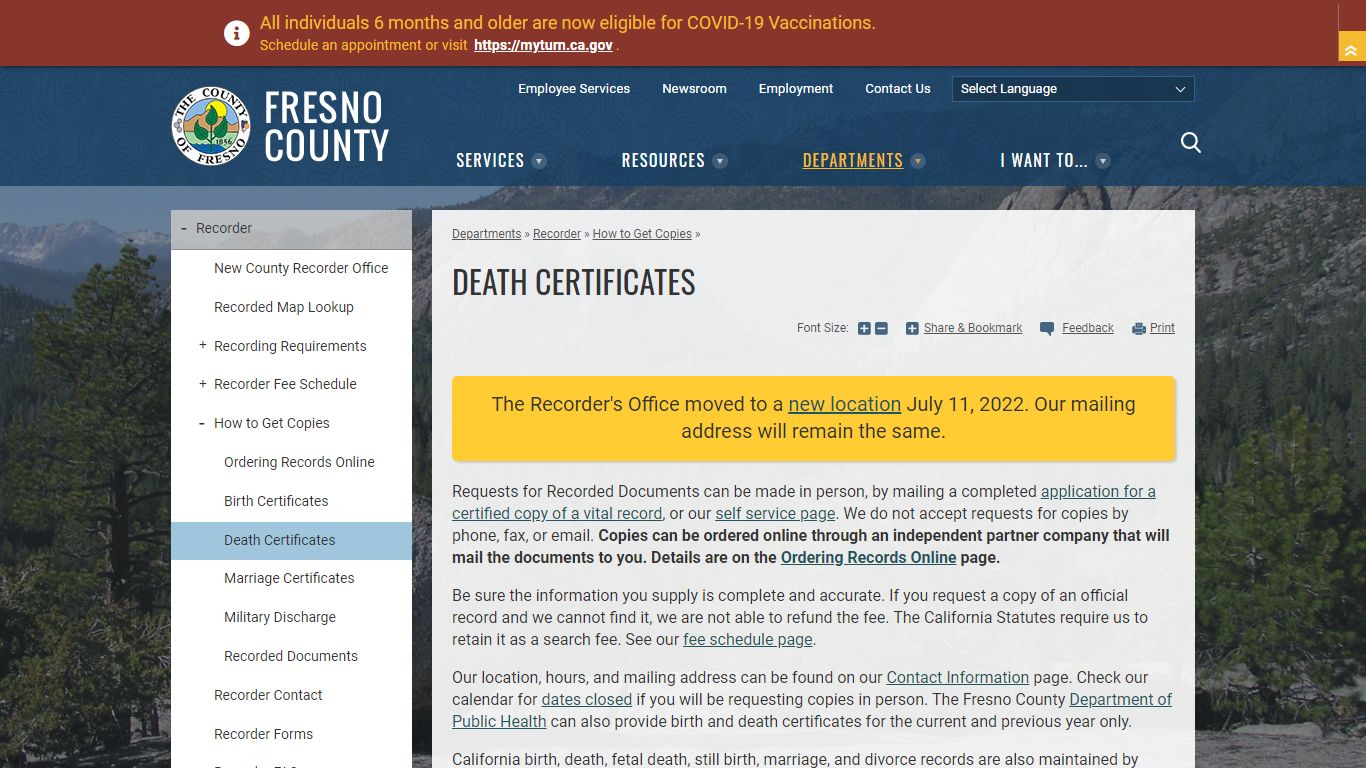The height and width of the screenshot is (768, 1366).
Task: Click the Share & Bookmark plus icon
Action: [912, 328]
